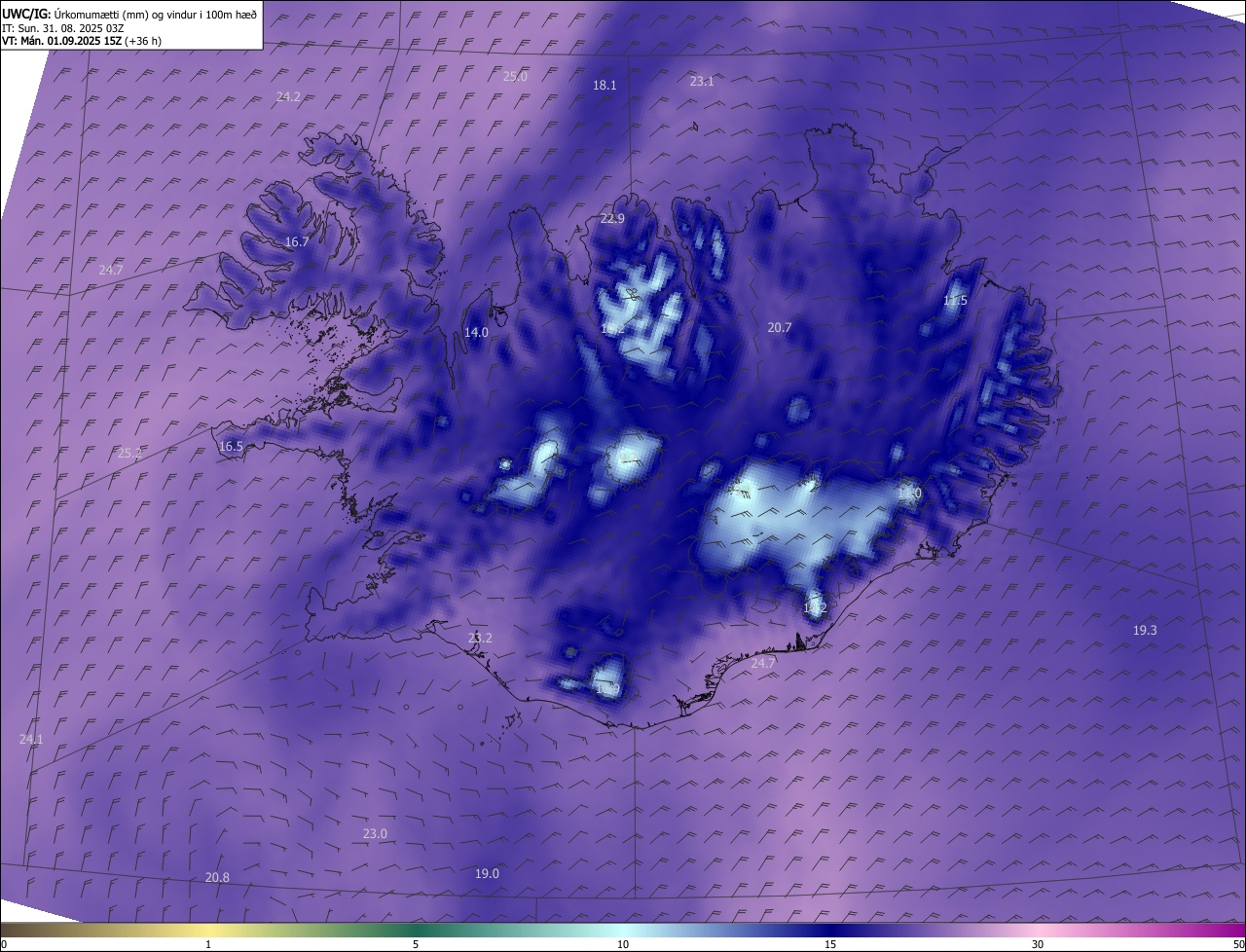Click the 'VT: Mán. 01.09.2025 15Z' line
Viewport: 1246px width, 952px height.
click(x=82, y=42)
